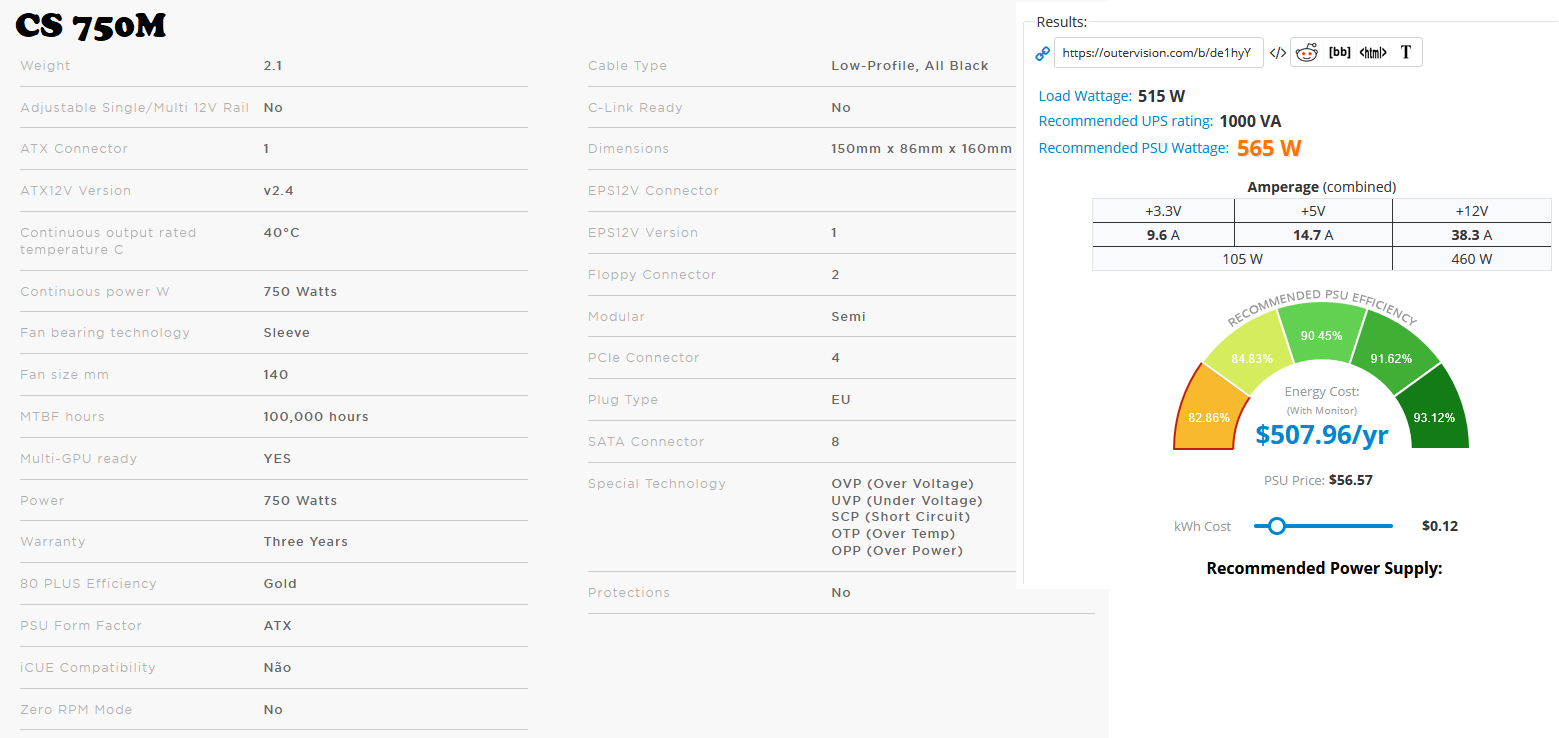Click the Fan size mm value 140
This screenshot has height=738, width=1559.
276,374
